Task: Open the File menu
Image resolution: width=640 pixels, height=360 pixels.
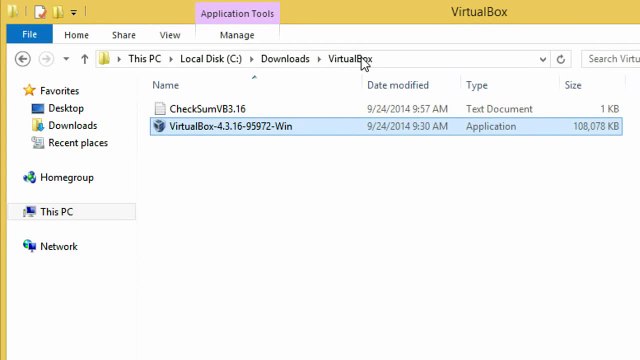Action: (29, 34)
